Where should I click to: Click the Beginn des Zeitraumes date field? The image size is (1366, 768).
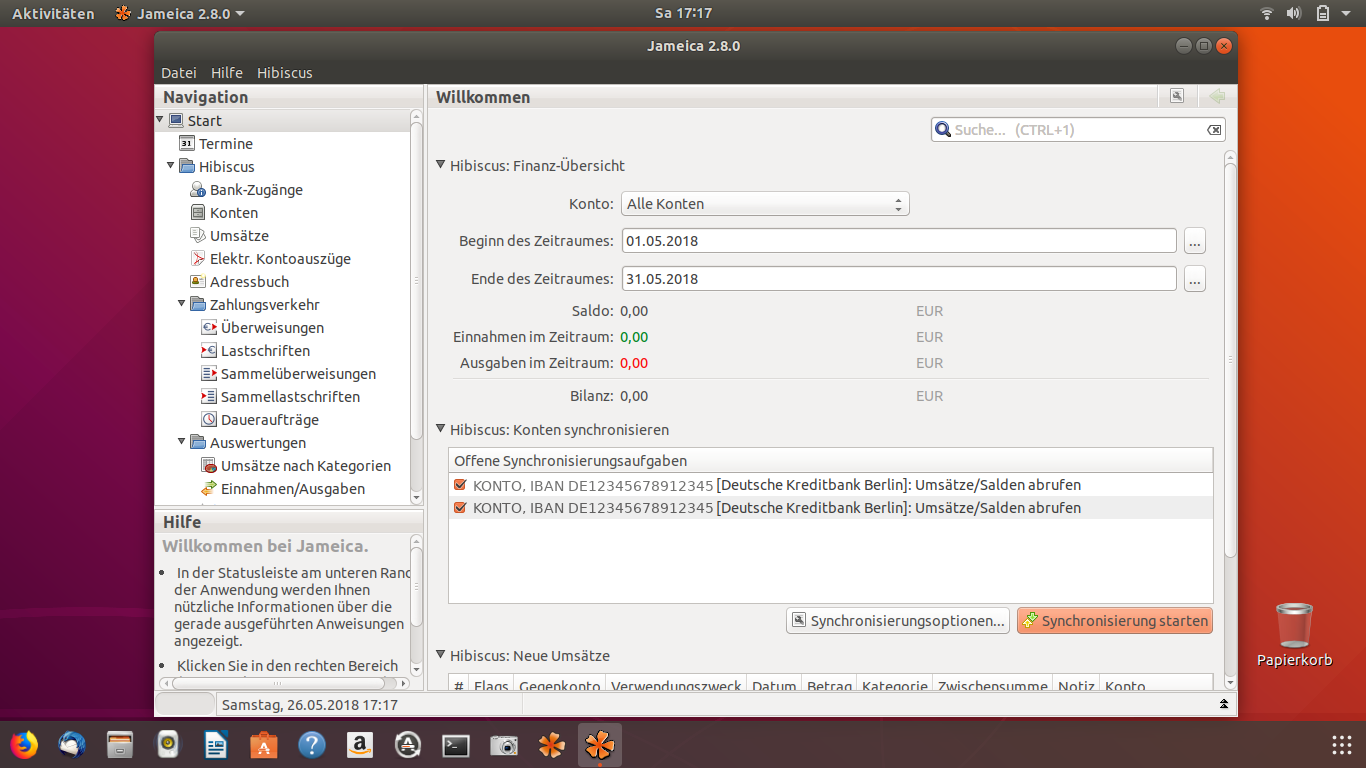pos(899,241)
